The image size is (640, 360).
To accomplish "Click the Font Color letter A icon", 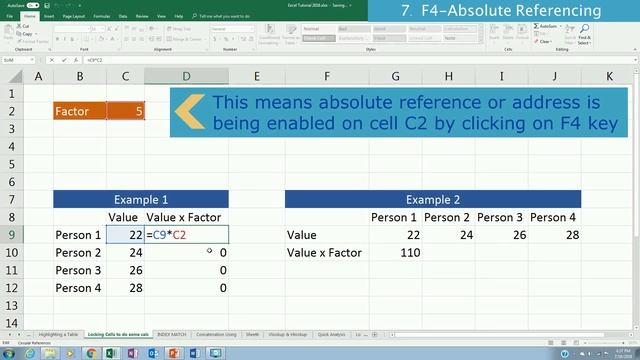I will [112, 39].
